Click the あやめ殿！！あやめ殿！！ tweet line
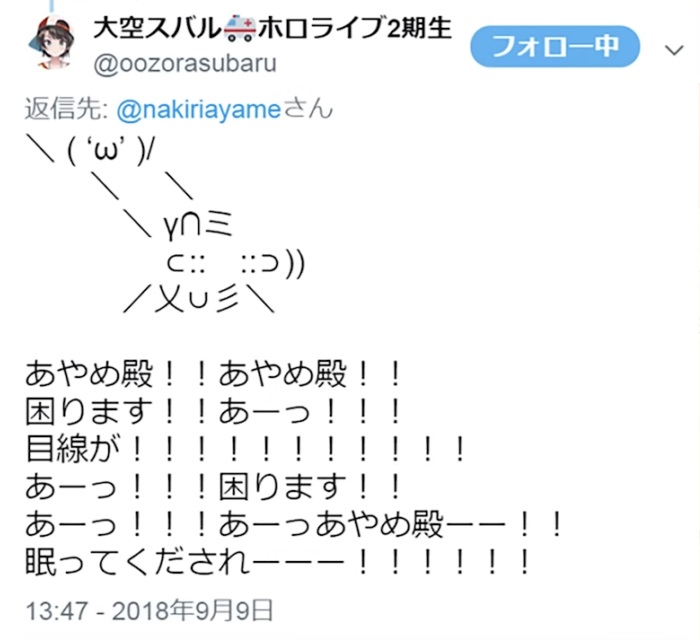The height and width of the screenshot is (640, 700). (x=213, y=374)
